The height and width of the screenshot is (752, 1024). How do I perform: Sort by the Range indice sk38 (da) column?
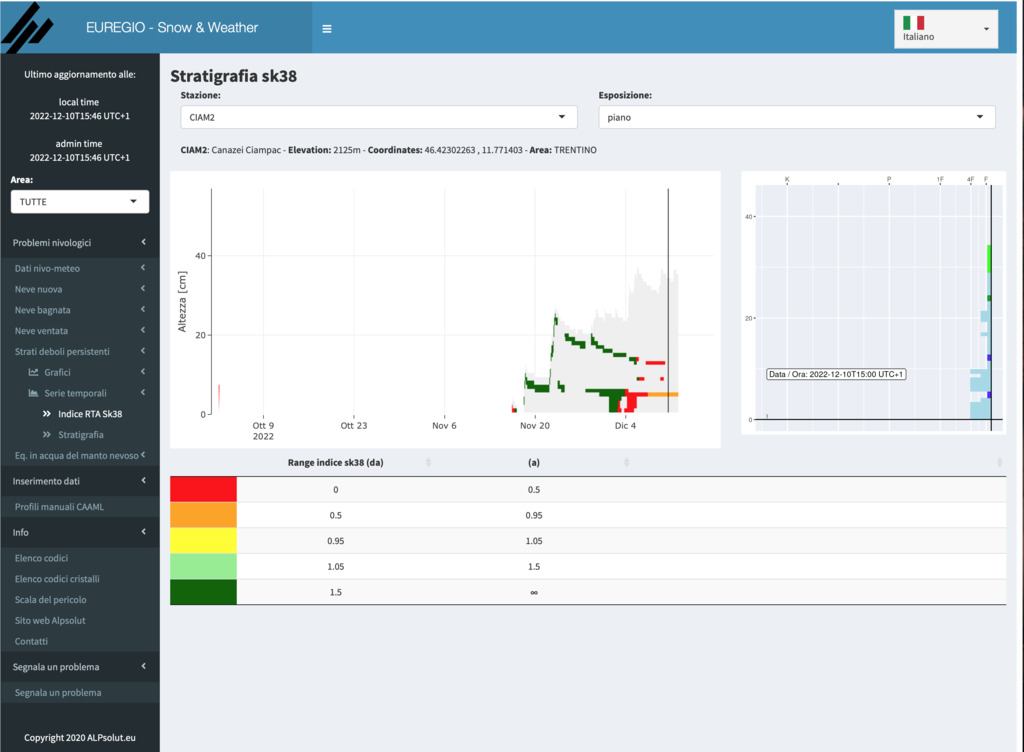pyautogui.click(x=335, y=463)
